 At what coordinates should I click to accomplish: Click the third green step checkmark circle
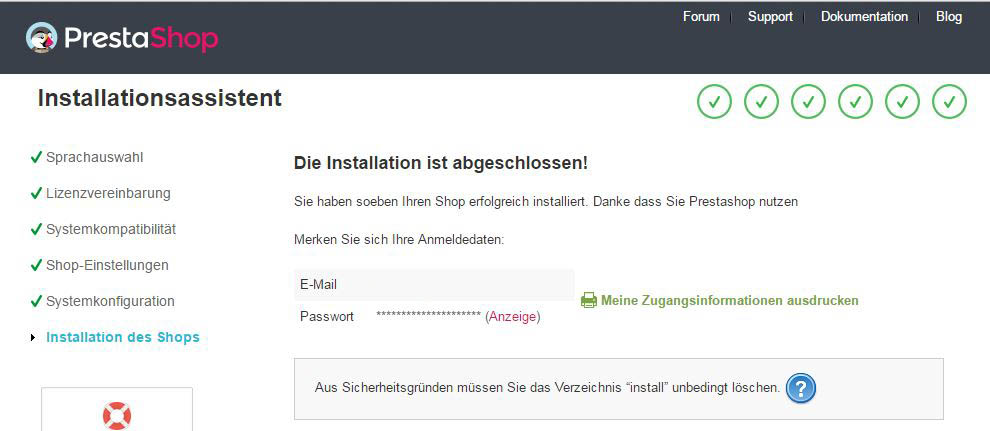click(x=808, y=102)
